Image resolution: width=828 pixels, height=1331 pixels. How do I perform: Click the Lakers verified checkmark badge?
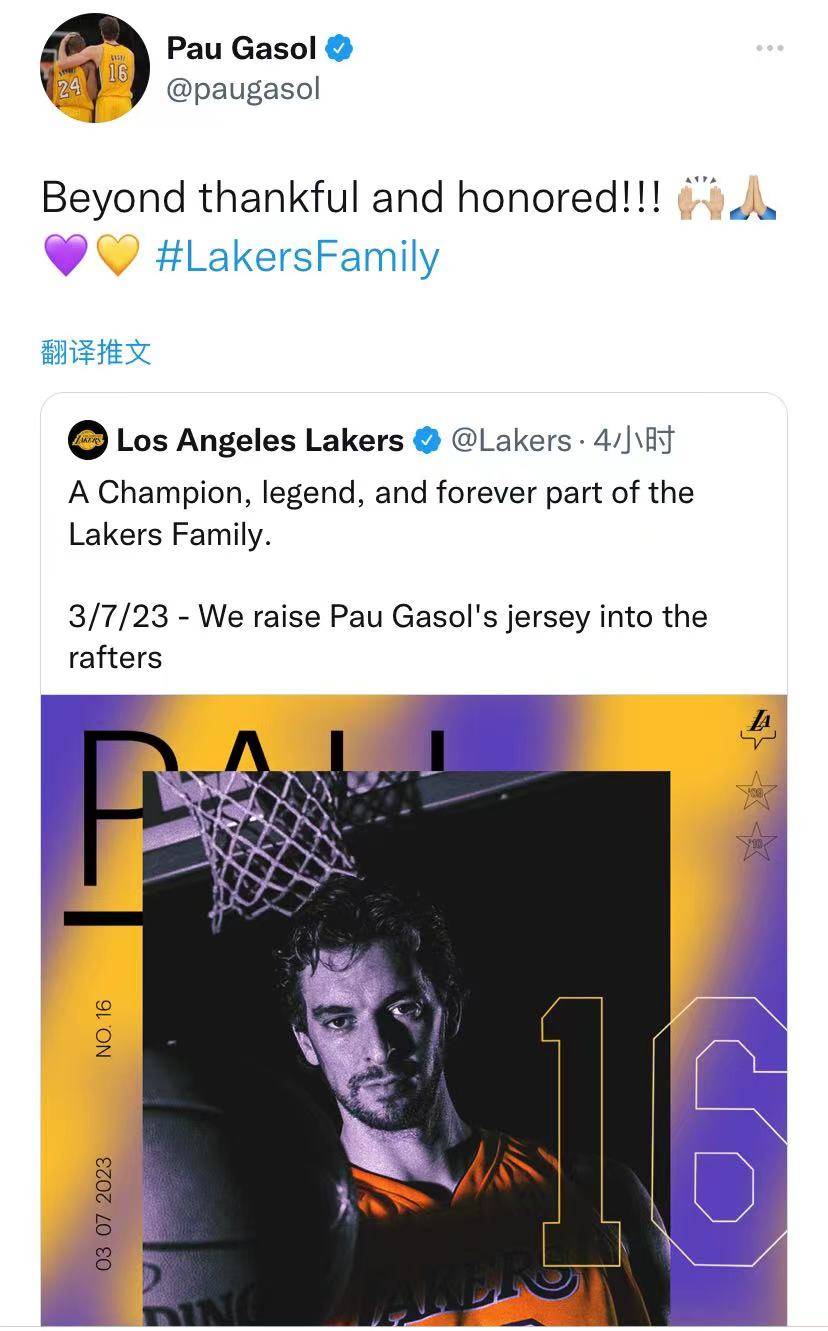(x=427, y=440)
